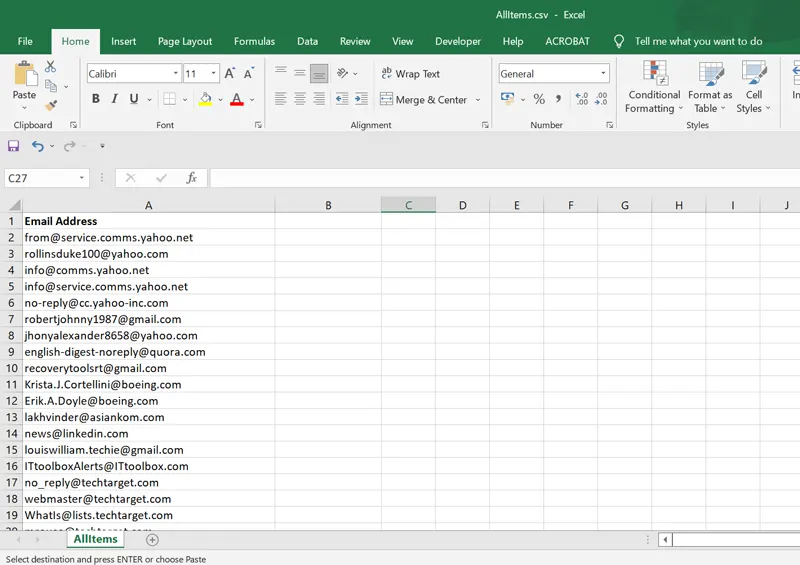Image resolution: width=800 pixels, height=565 pixels.
Task: Click Increase Font Size icon
Action: point(230,73)
